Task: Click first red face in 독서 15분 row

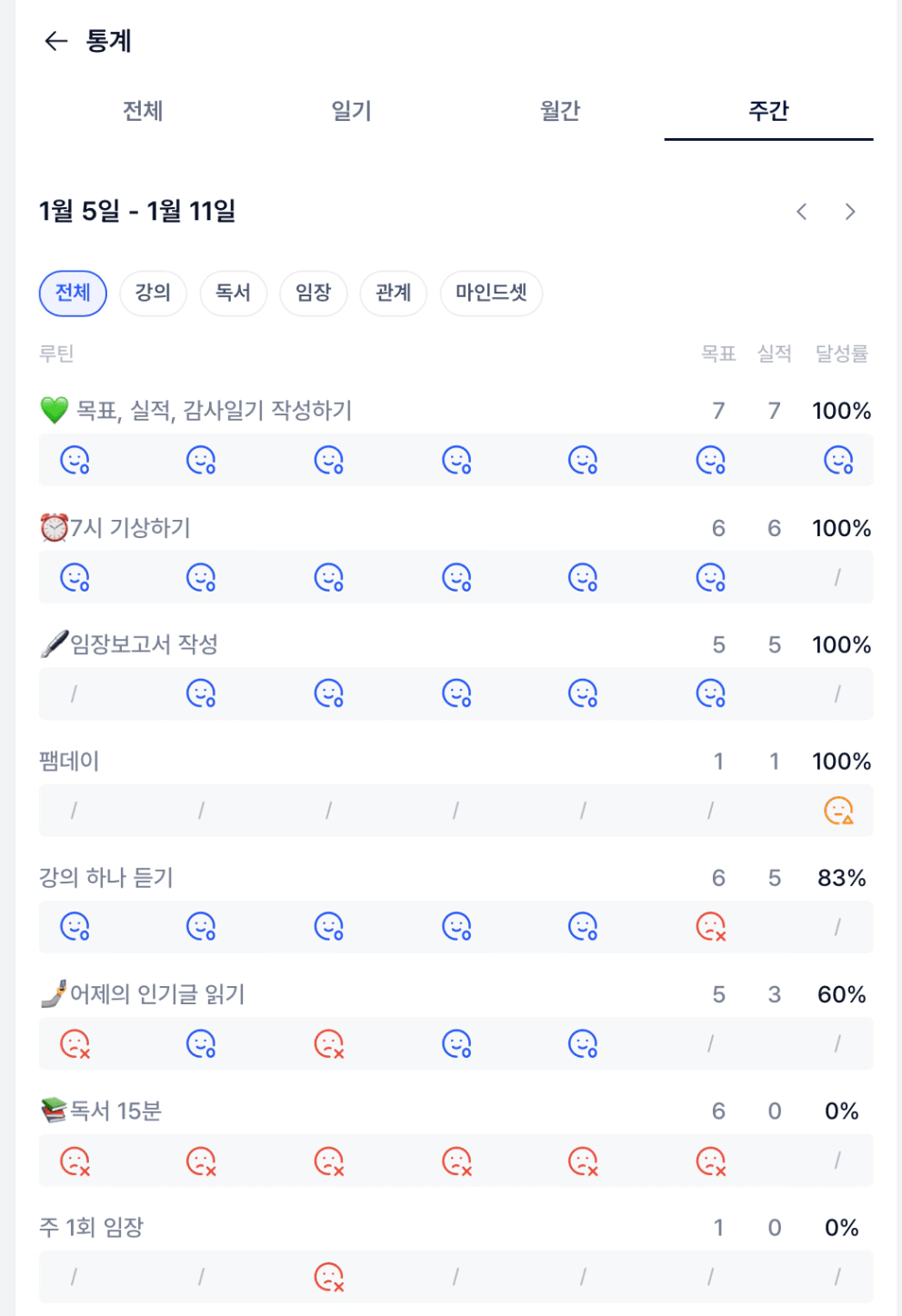Action: coord(75,1161)
